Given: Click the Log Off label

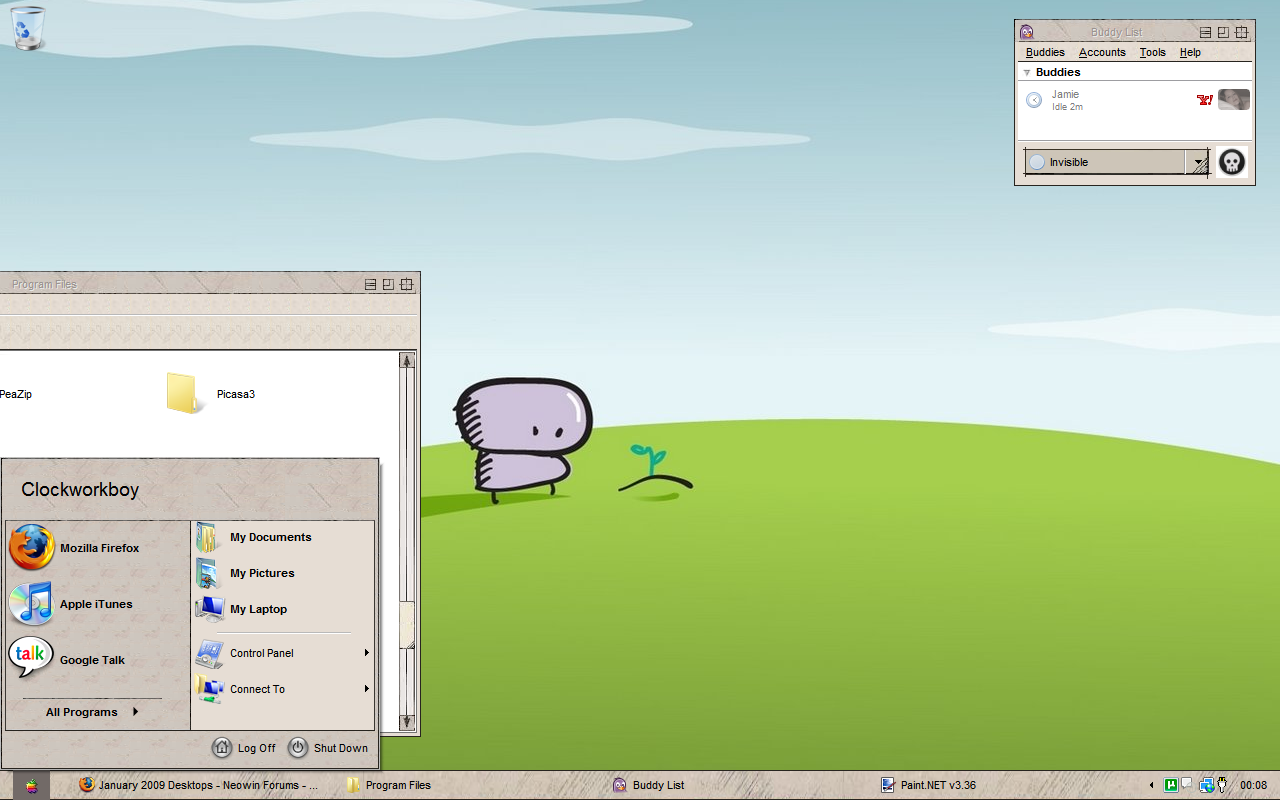Looking at the screenshot, I should pos(257,748).
